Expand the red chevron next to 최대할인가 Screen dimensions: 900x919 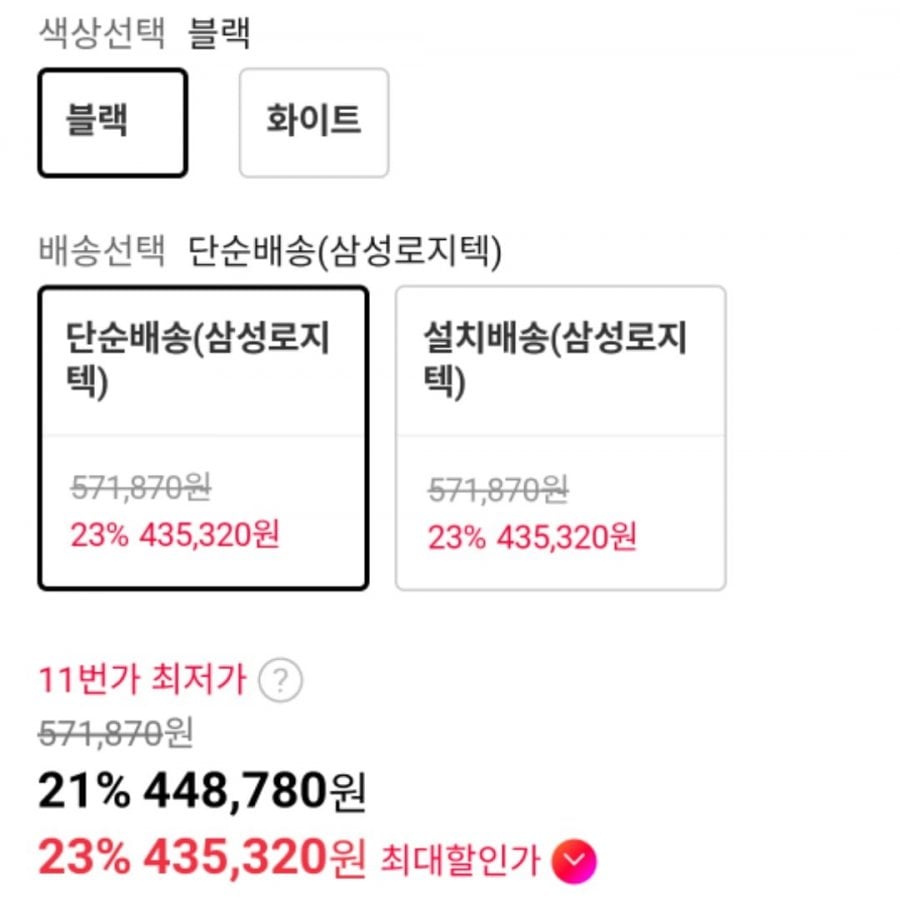(573, 860)
